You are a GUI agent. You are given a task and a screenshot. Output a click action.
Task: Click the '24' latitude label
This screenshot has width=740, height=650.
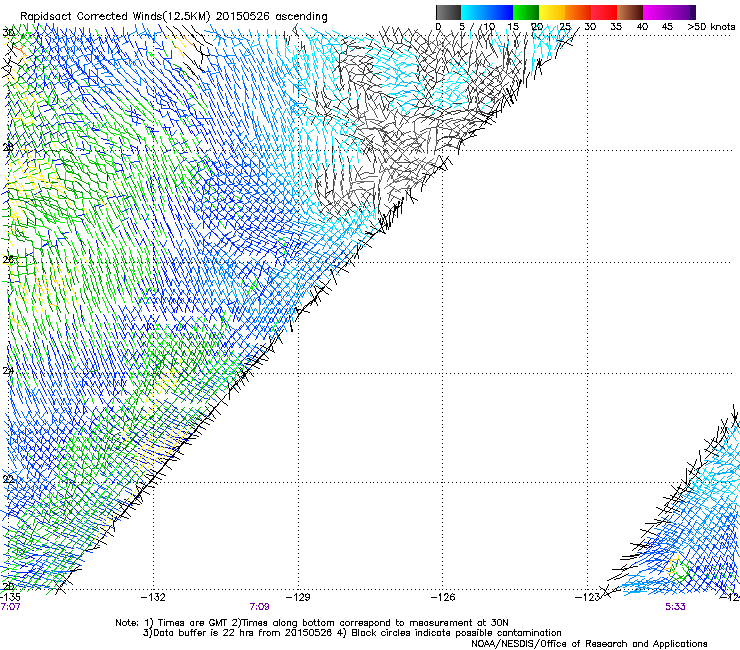pos(8,371)
